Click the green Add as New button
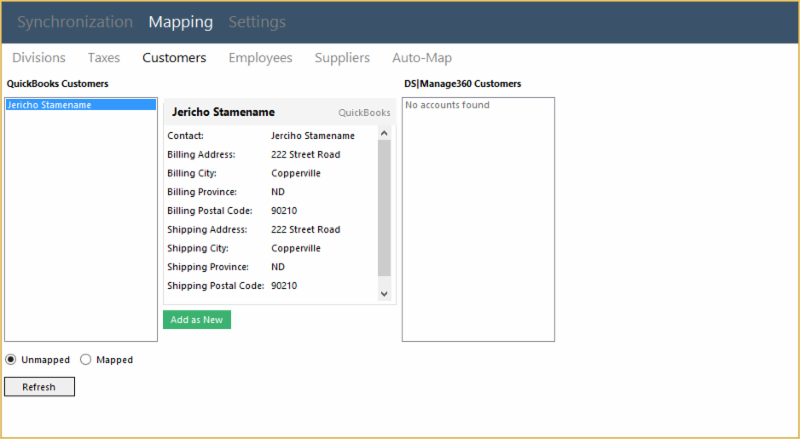Viewport: 800px width, 439px height. [x=197, y=320]
